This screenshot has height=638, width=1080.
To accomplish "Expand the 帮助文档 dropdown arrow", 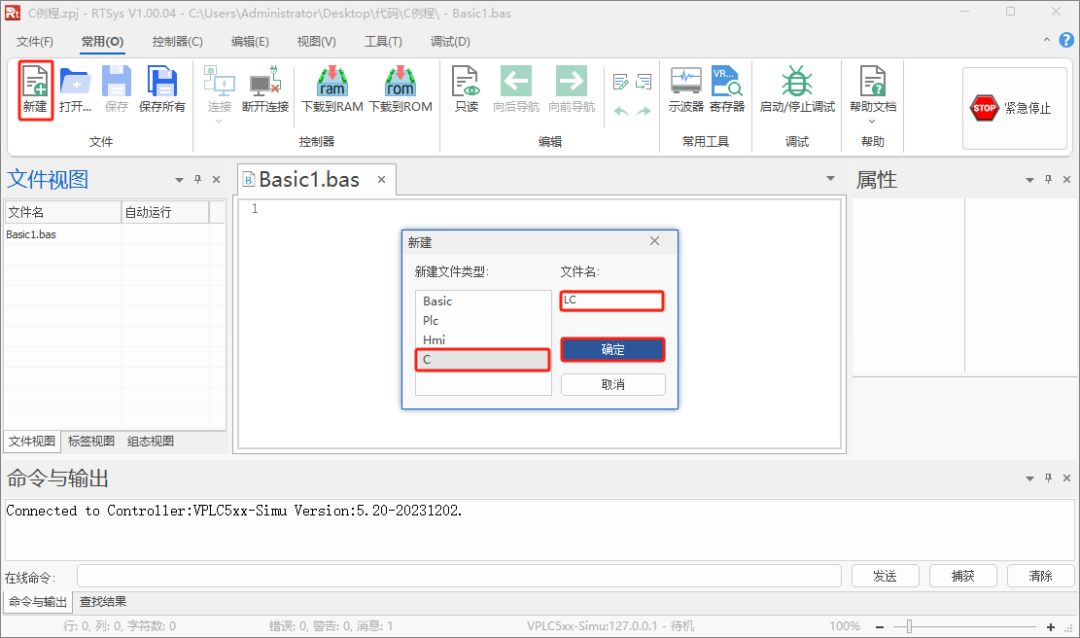I will [x=872, y=122].
